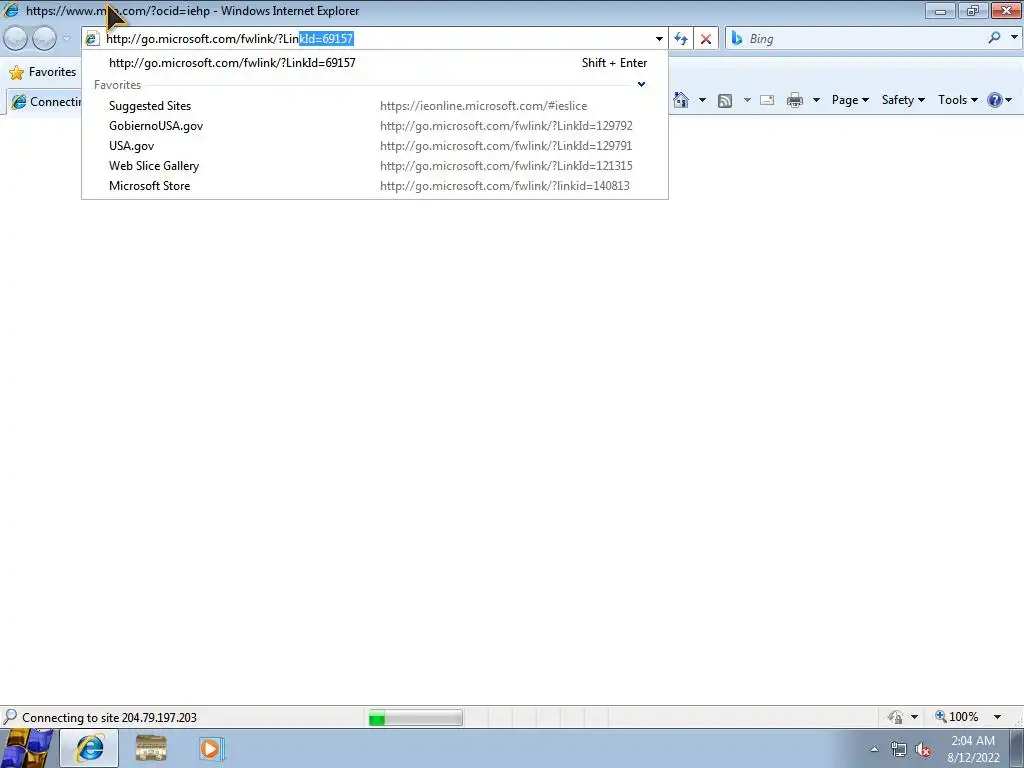Image resolution: width=1024 pixels, height=768 pixels.
Task: Open the Tools menu
Action: 957,100
